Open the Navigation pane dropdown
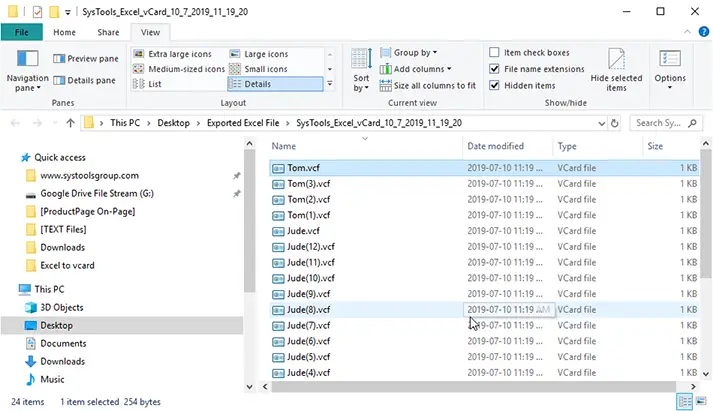 (27, 70)
